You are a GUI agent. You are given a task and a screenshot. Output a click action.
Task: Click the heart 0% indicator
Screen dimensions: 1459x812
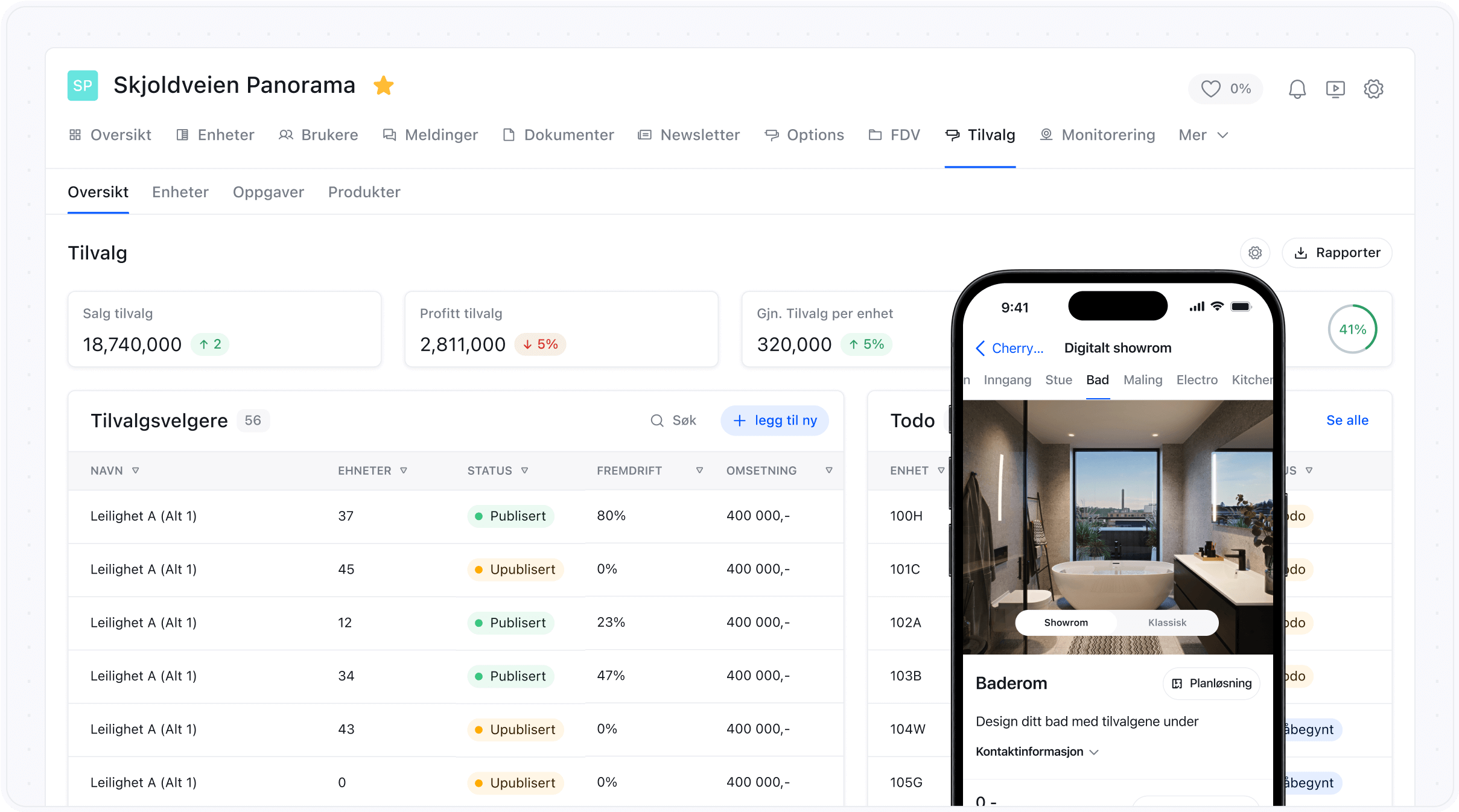point(1225,89)
